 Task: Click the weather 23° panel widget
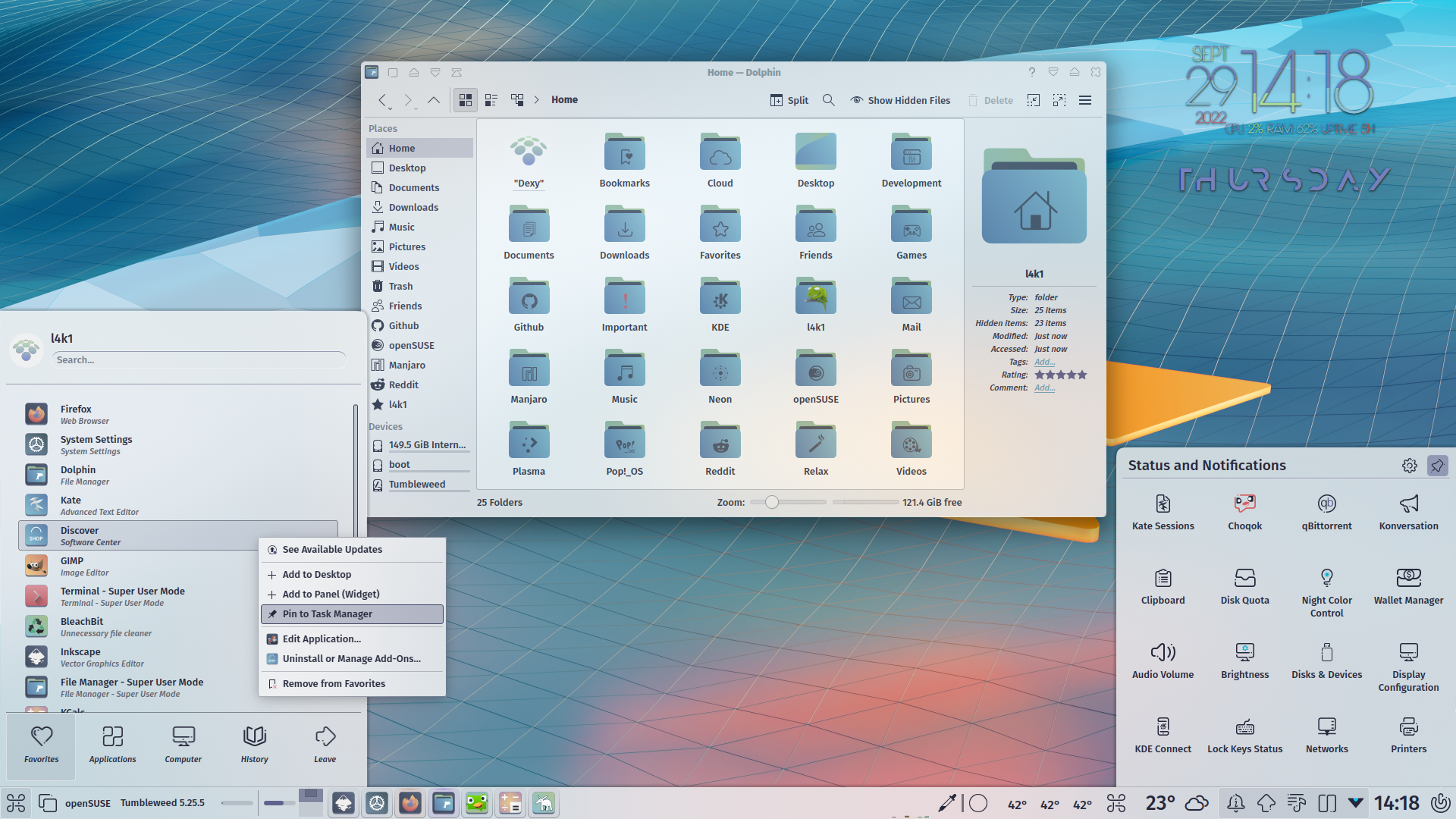[x=1176, y=802]
